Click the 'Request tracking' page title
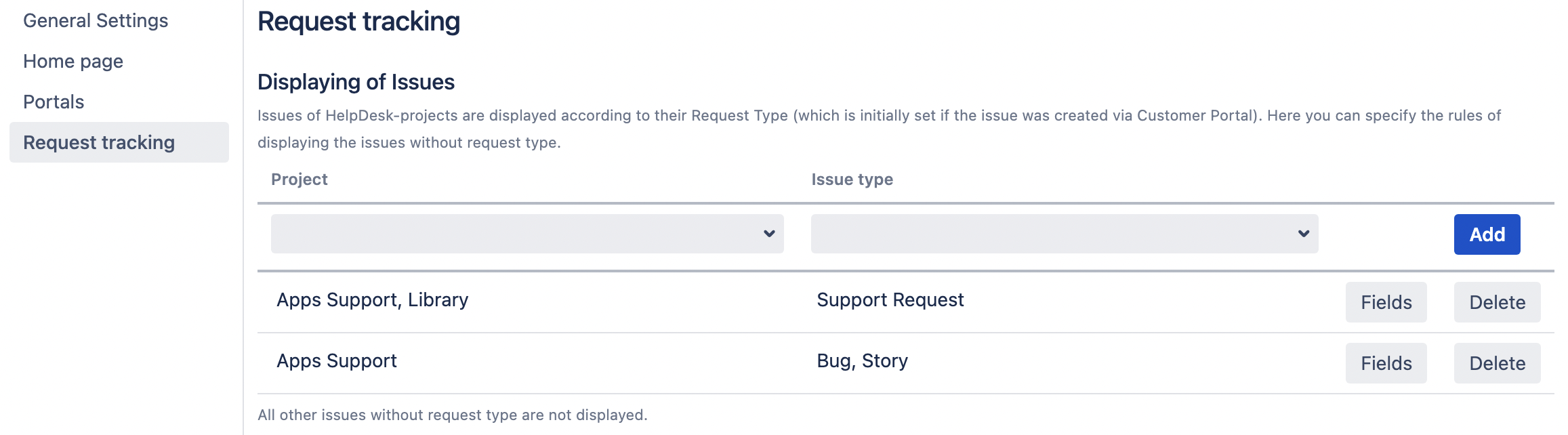The height and width of the screenshot is (435, 1568). [x=358, y=22]
